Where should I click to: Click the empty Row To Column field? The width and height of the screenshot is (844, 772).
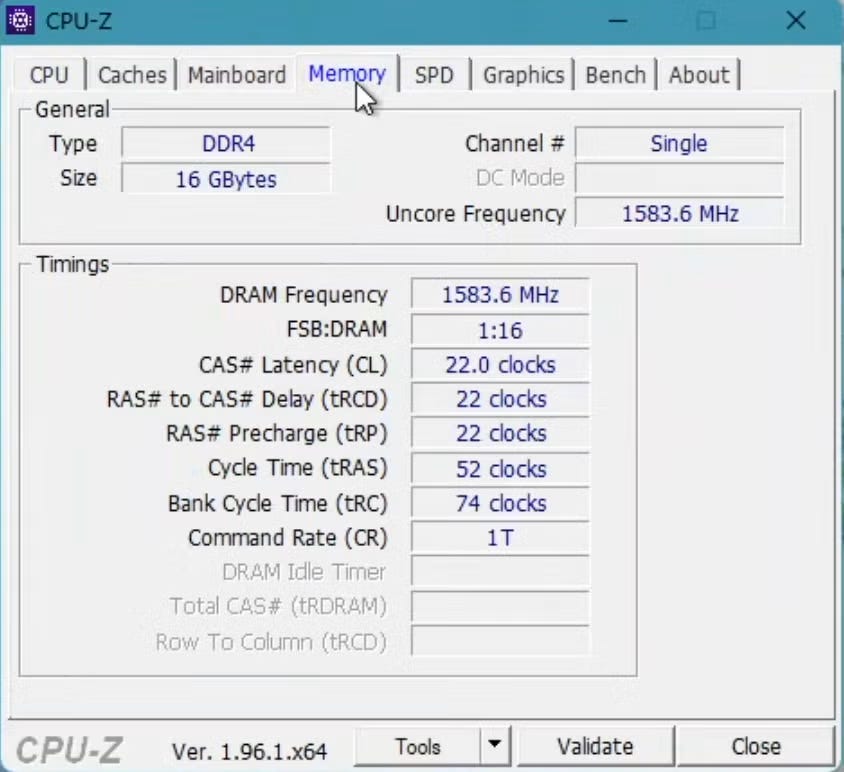click(500, 641)
